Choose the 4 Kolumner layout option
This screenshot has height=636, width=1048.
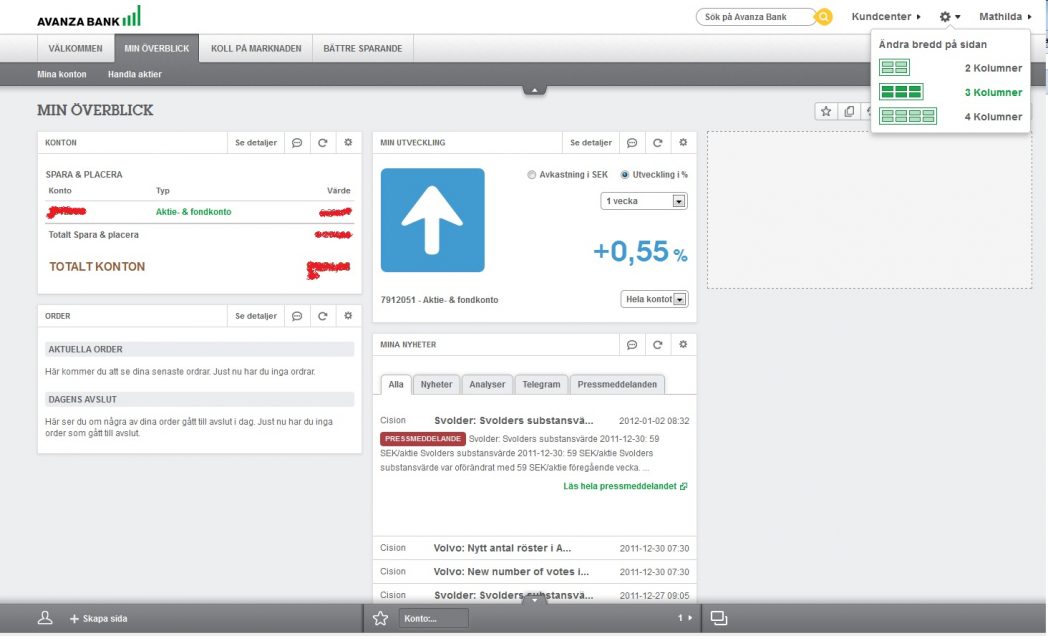tap(907, 116)
